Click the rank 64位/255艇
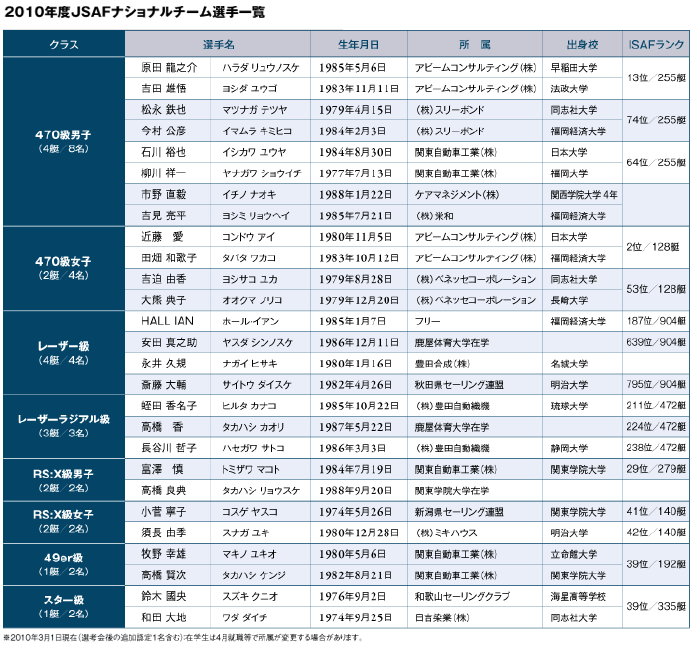Image resolution: width=692 pixels, height=650 pixels. click(x=656, y=162)
